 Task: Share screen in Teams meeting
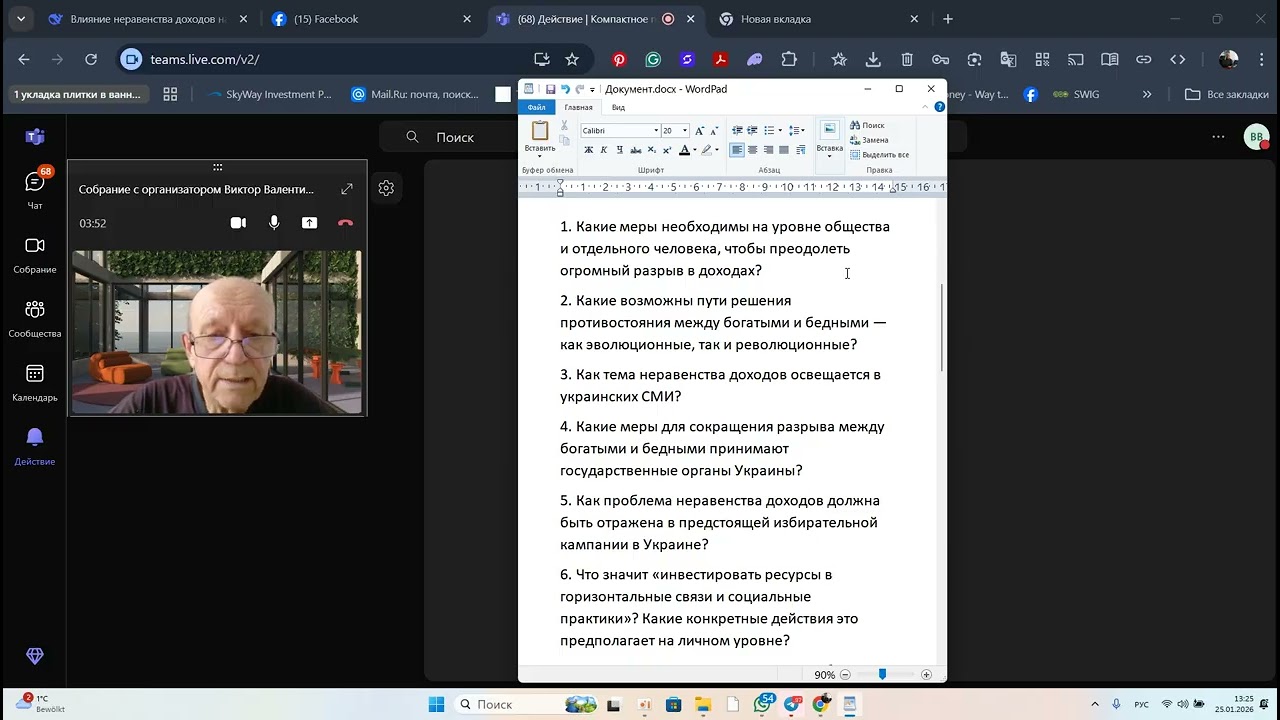point(310,223)
